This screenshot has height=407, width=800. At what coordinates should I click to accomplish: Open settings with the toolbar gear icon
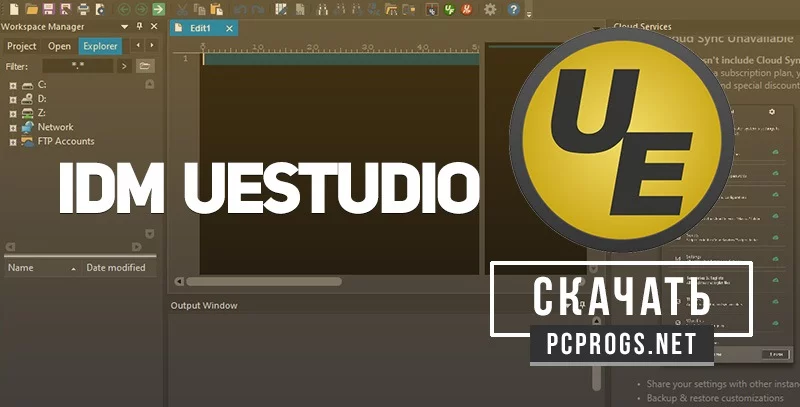[490, 9]
